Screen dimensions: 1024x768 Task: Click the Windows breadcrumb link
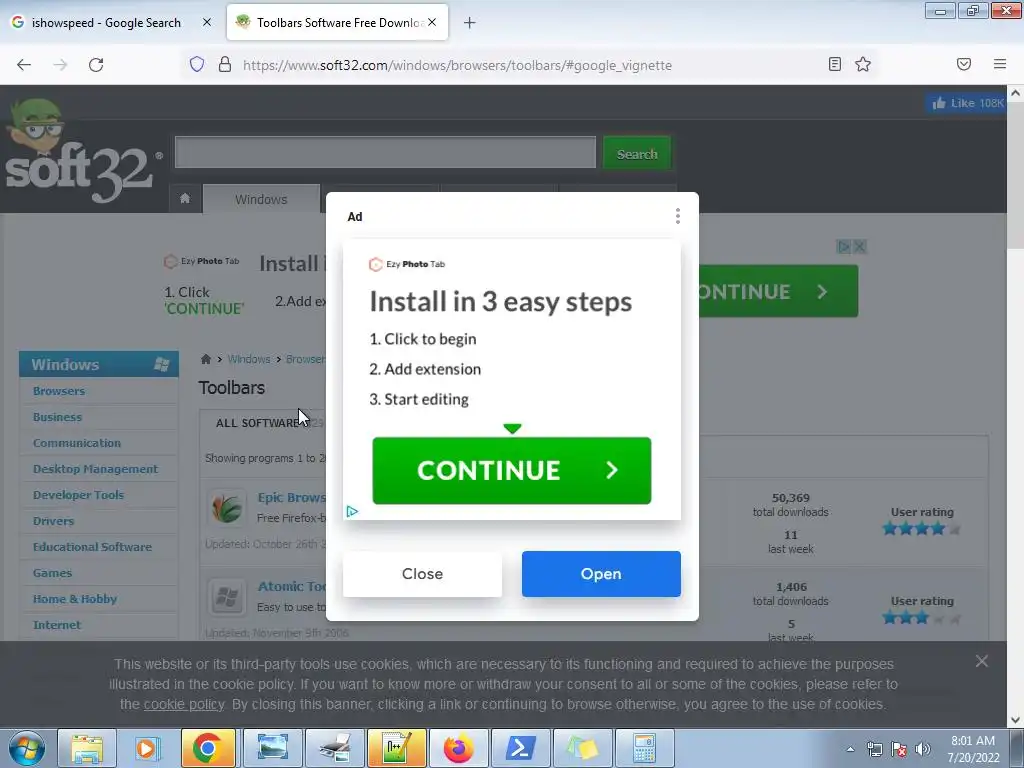pyautogui.click(x=249, y=359)
